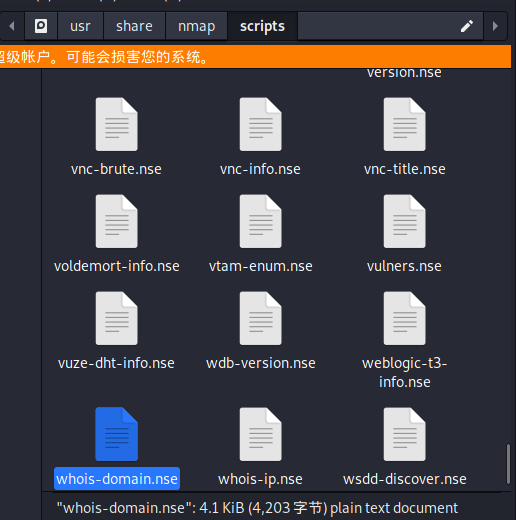The image size is (516, 520).
Task: Click the vnc-info.nse file name
Action: coord(260,169)
